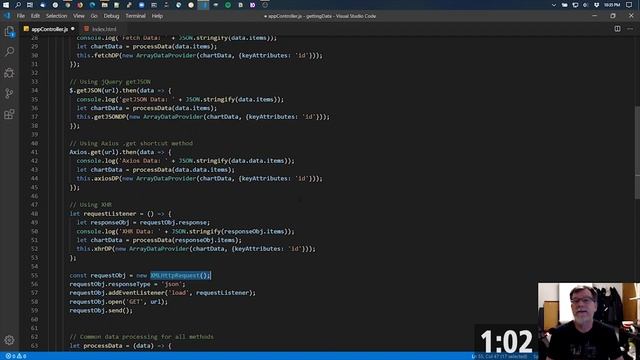Open the Go menu
Screen dimensions: 640x360
pos(94,16)
